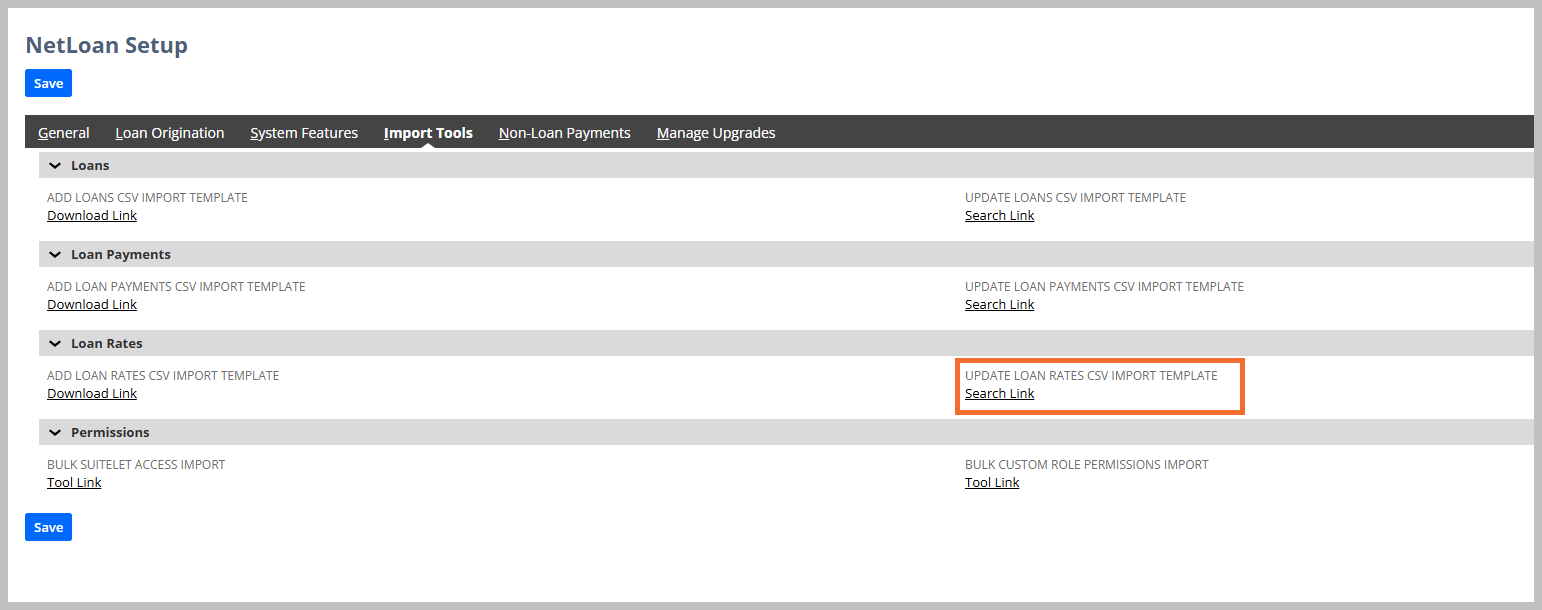Collapse the Loan Rates section chevron
This screenshot has width=1542, height=610.
(55, 343)
